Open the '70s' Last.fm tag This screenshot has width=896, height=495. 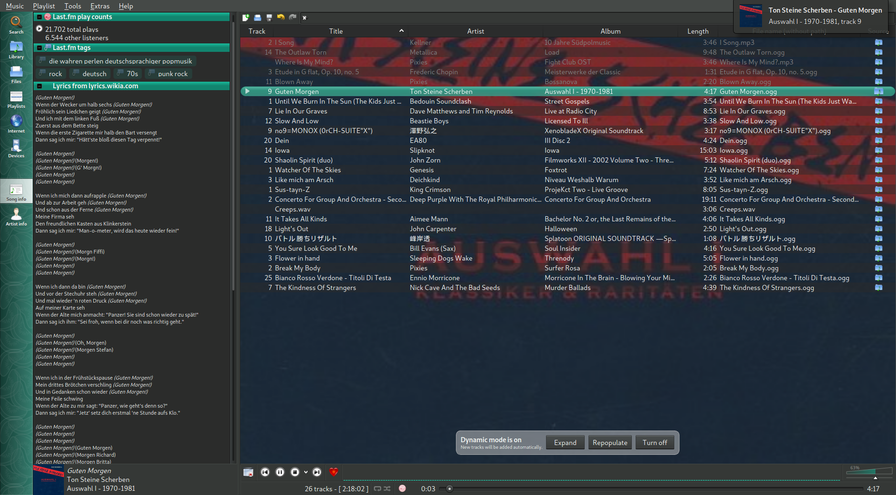127,74
